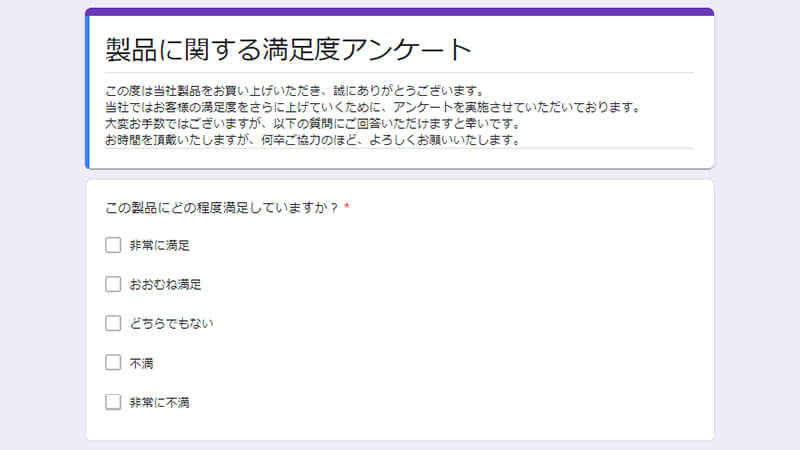This screenshot has height=450, width=800.
Task: Click the description line starting 当社ではお客様の満足度
Action: click(372, 107)
